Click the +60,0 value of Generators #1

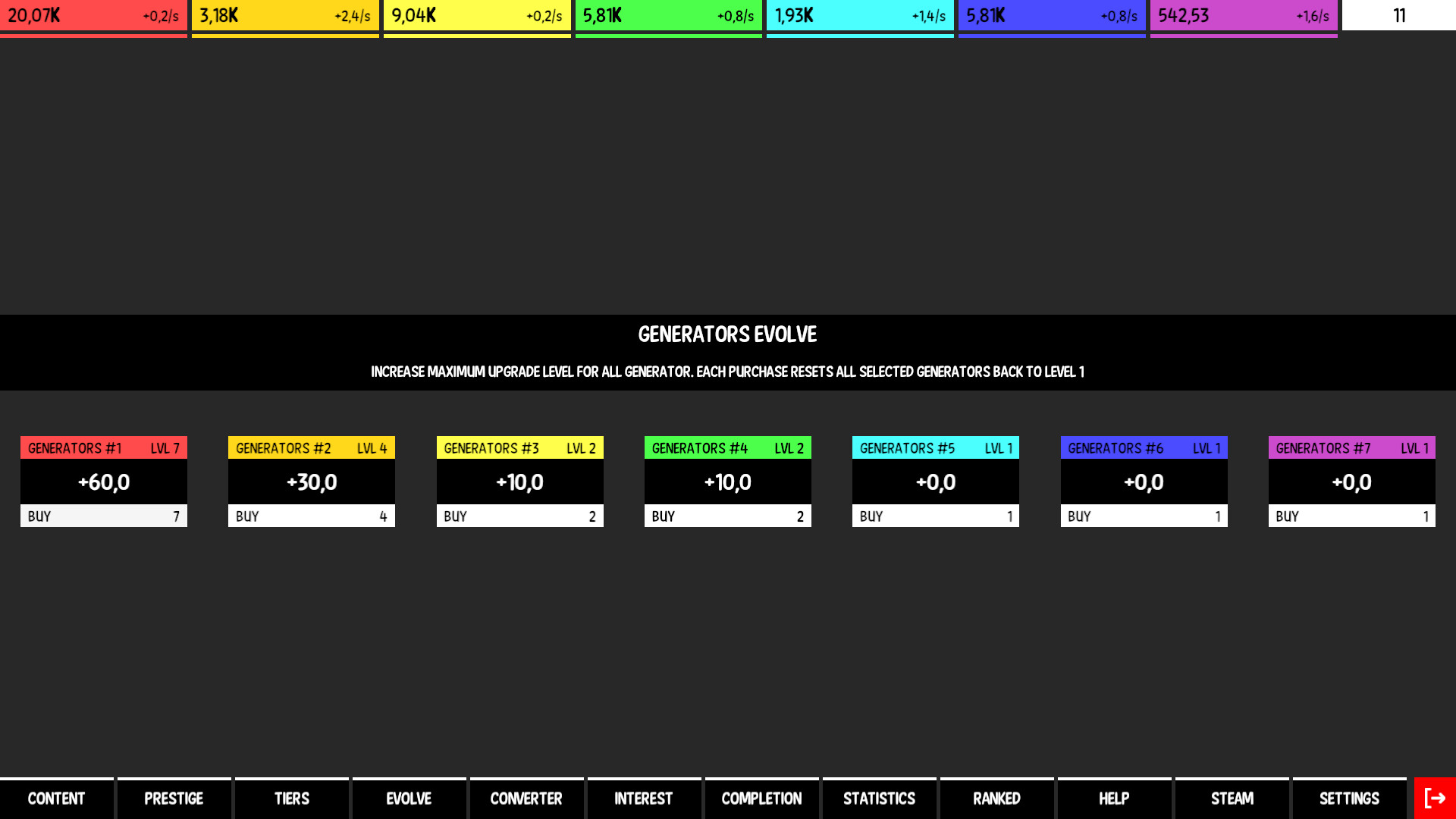104,482
